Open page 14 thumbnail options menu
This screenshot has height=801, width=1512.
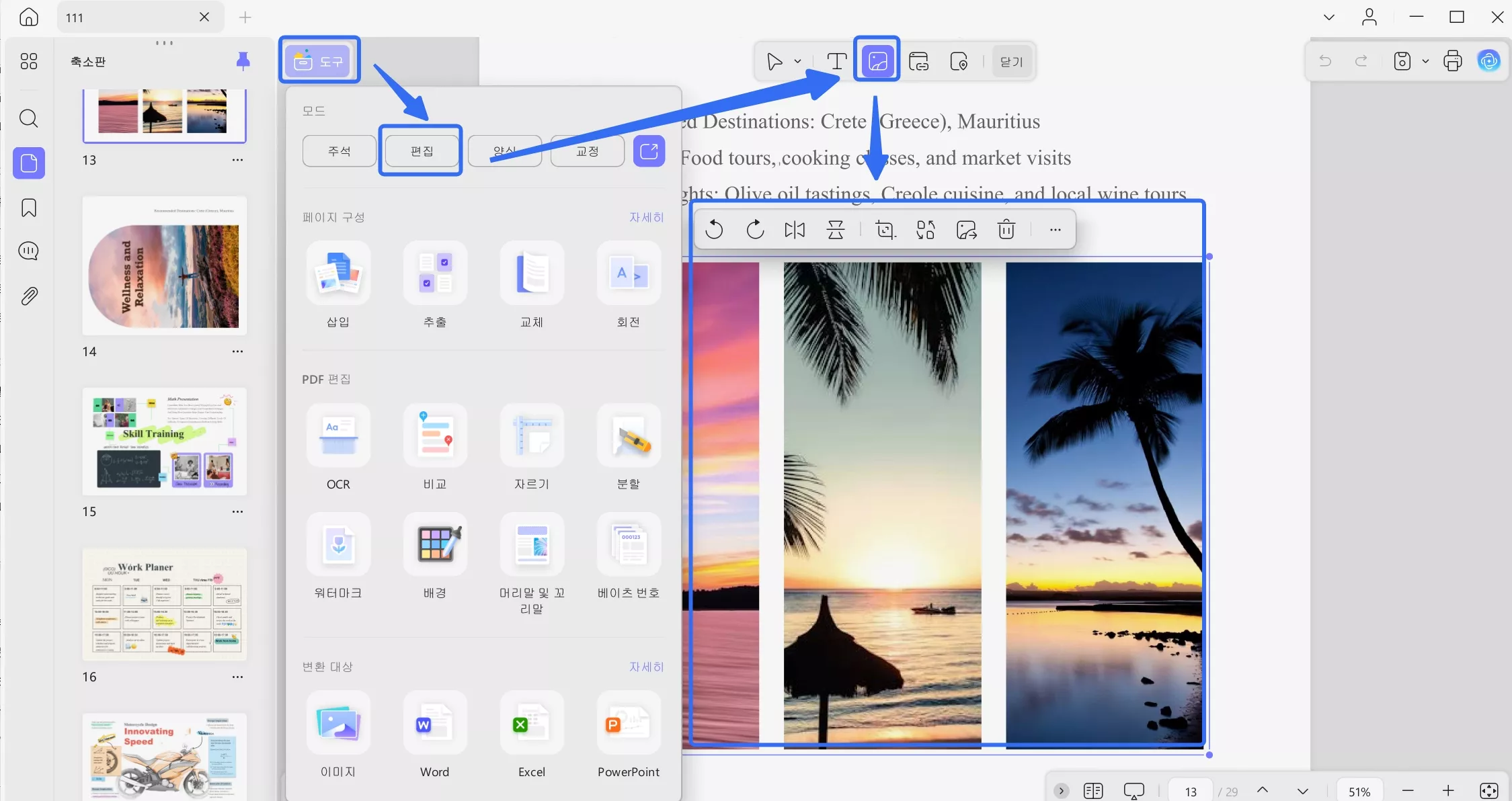tap(237, 351)
